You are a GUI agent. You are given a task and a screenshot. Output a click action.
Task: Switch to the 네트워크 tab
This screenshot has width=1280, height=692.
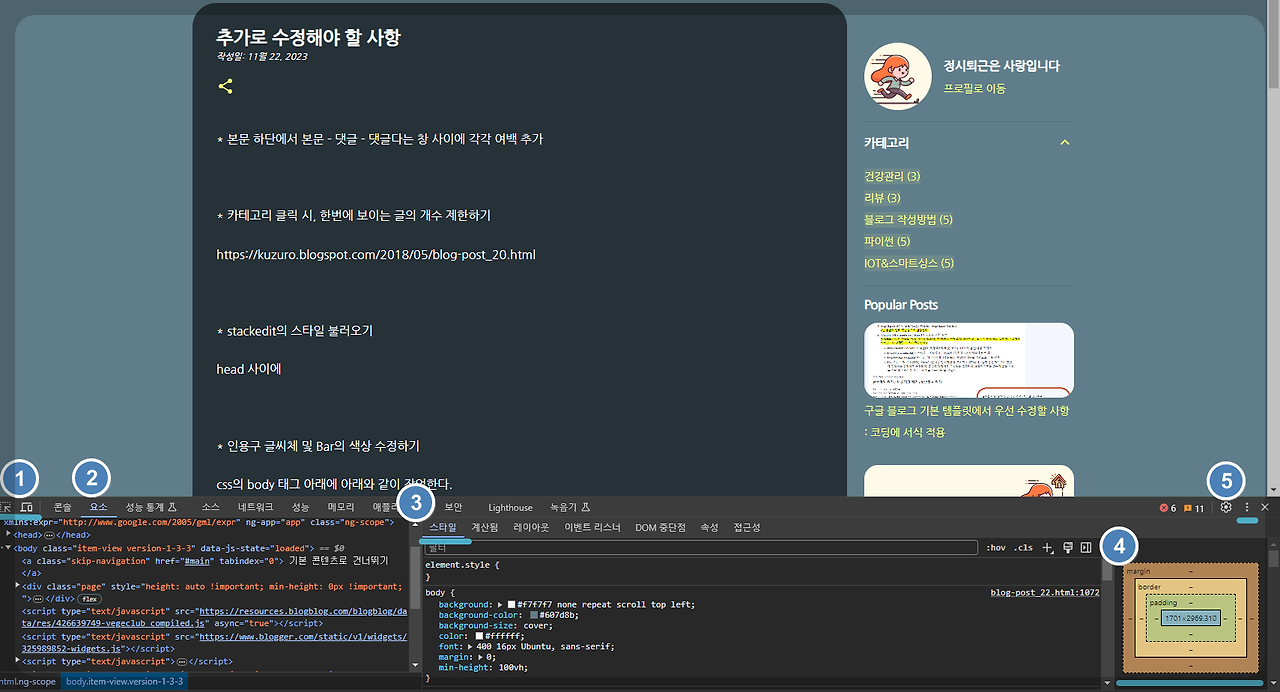256,508
